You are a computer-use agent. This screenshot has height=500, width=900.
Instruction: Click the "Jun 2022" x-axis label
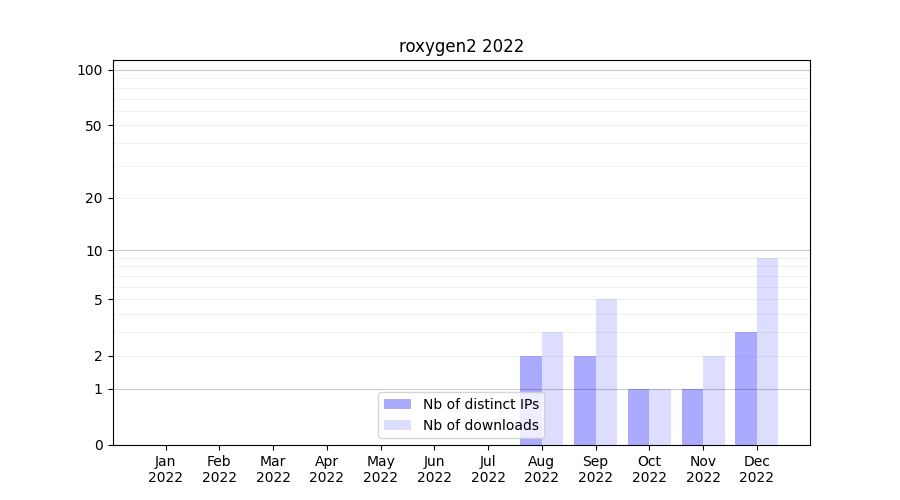[x=434, y=469]
